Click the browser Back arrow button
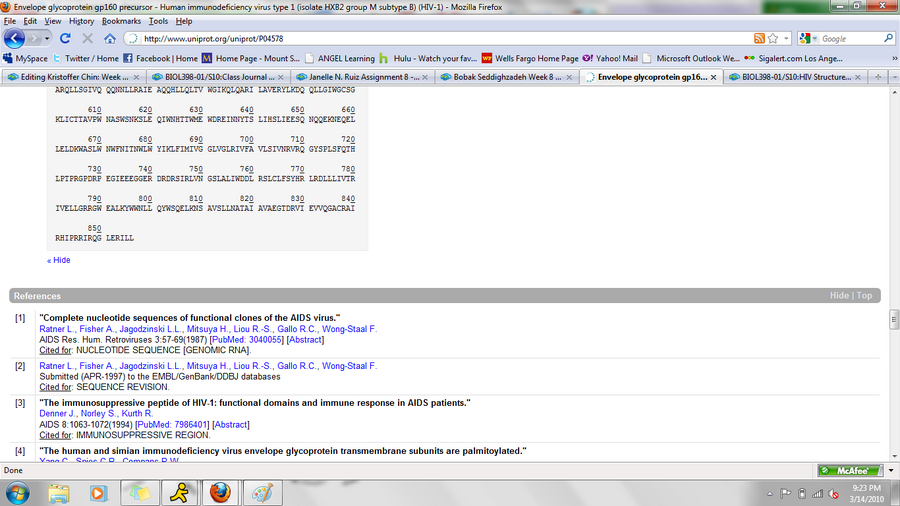Viewport: 900px width, 506px height. [16, 38]
